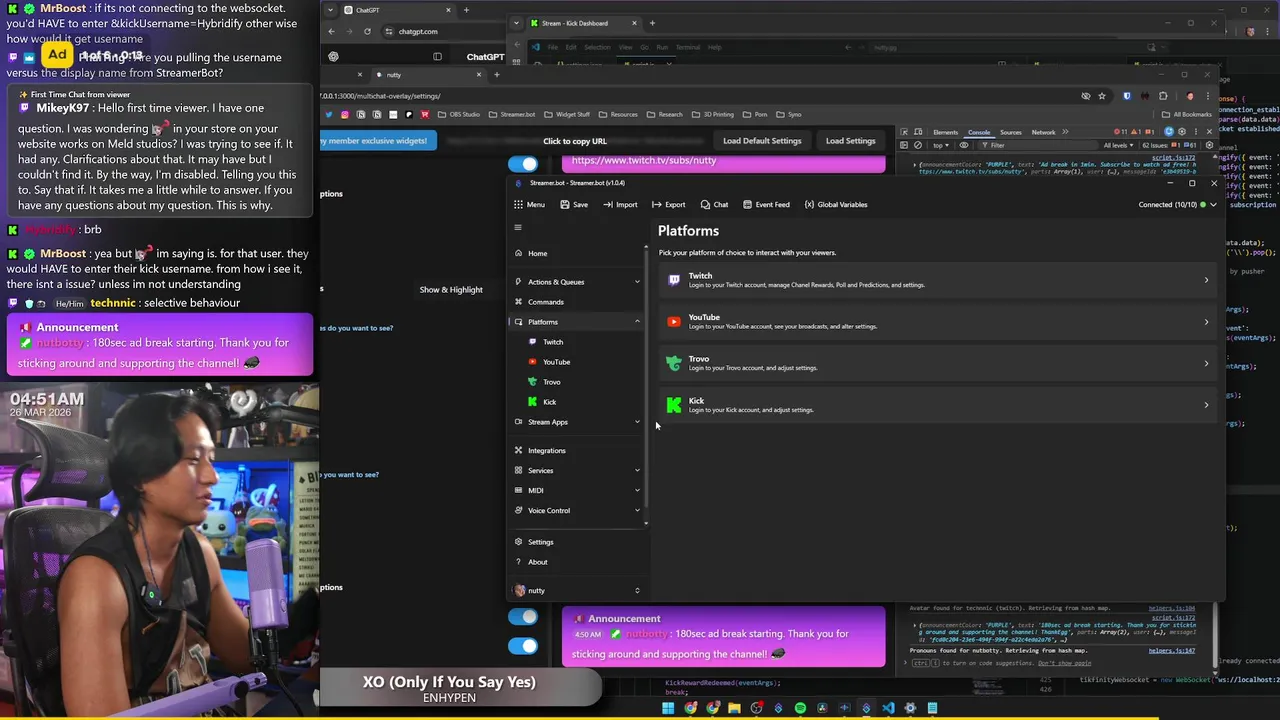Expand the Voice Control section
Viewport: 1280px width, 720px height.
[578, 510]
